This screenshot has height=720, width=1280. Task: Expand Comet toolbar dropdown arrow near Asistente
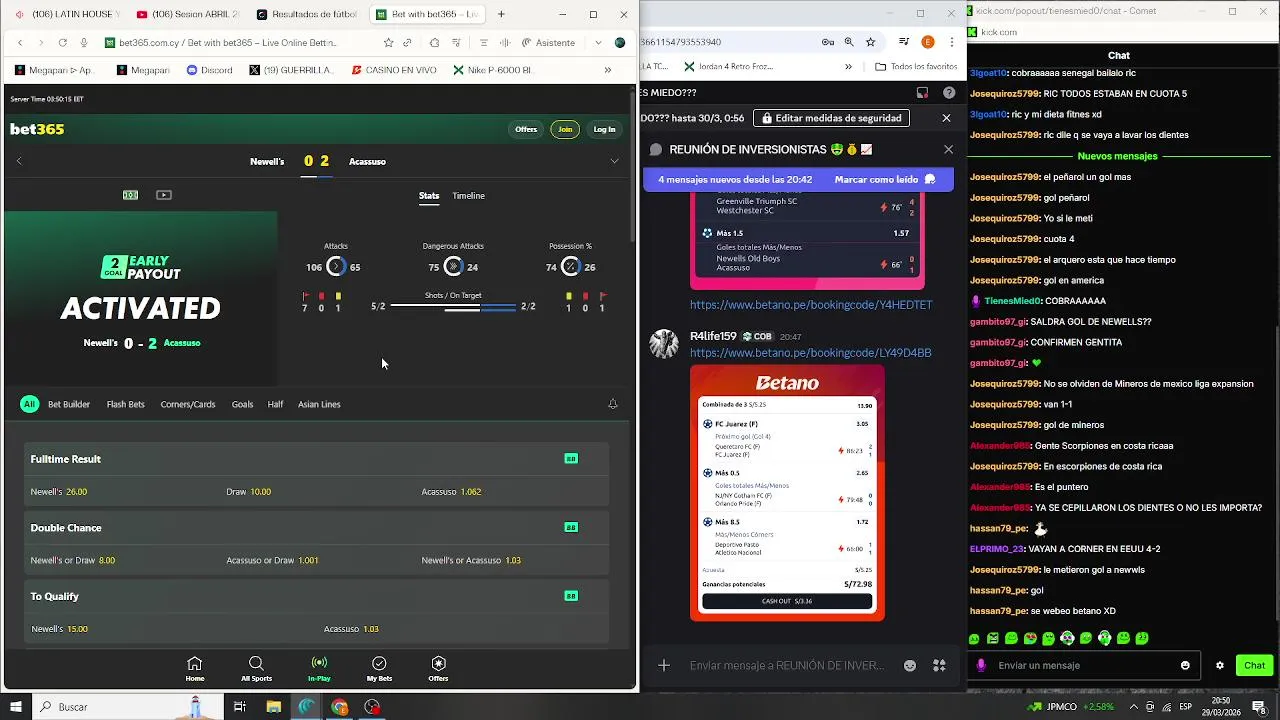click(x=598, y=43)
